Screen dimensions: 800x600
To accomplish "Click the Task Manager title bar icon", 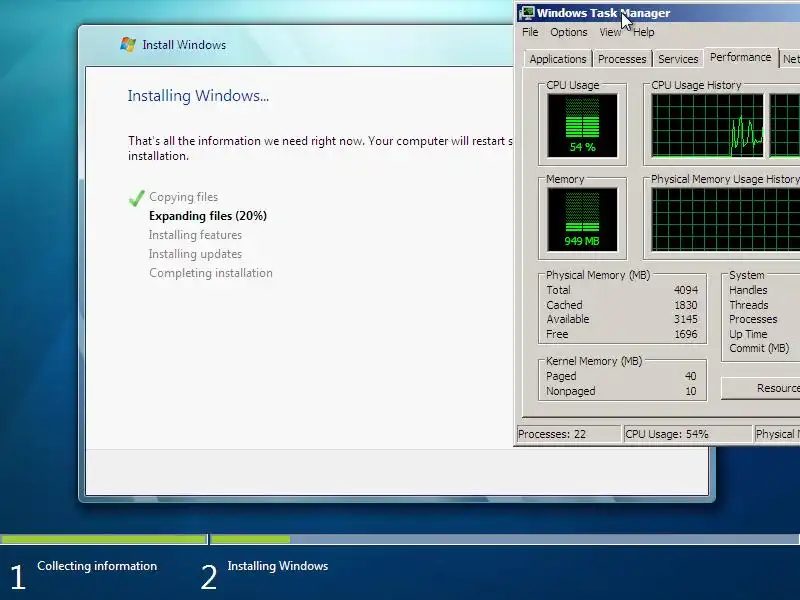I will point(527,13).
